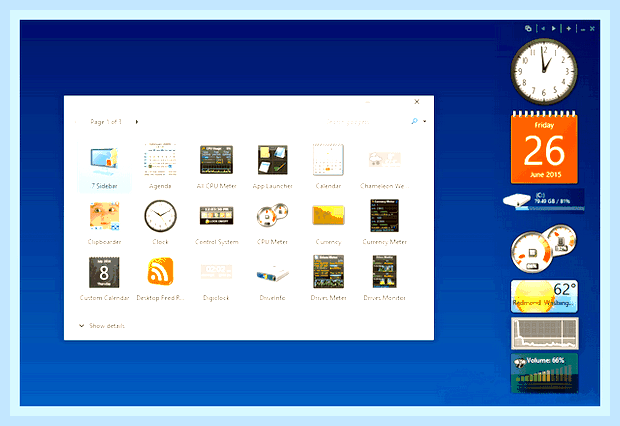
Task: Click the sidebar calendar showing Friday 26
Action: pyautogui.click(x=544, y=147)
